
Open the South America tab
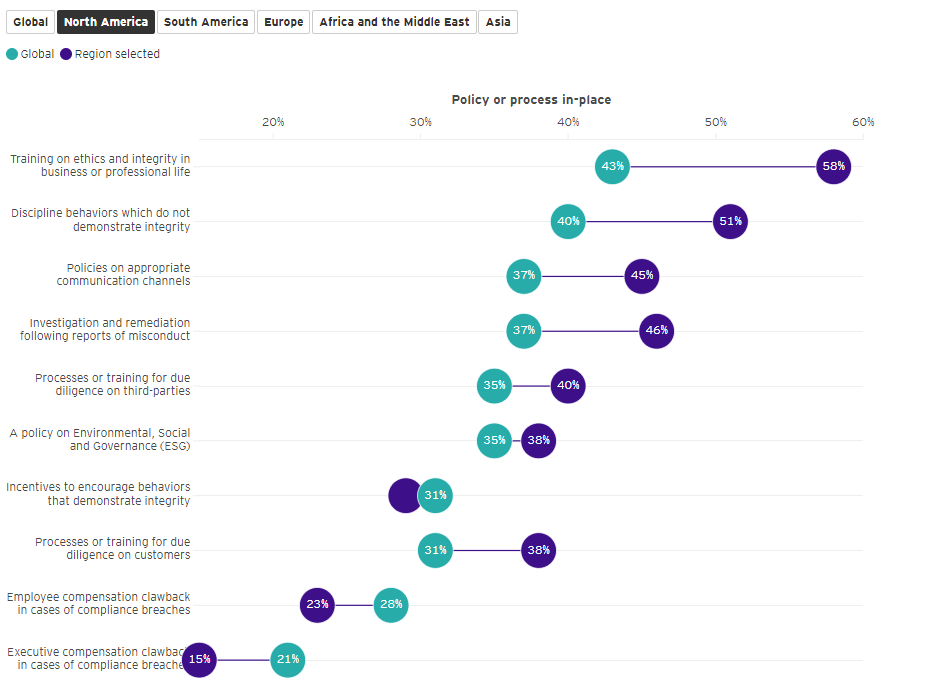206,22
